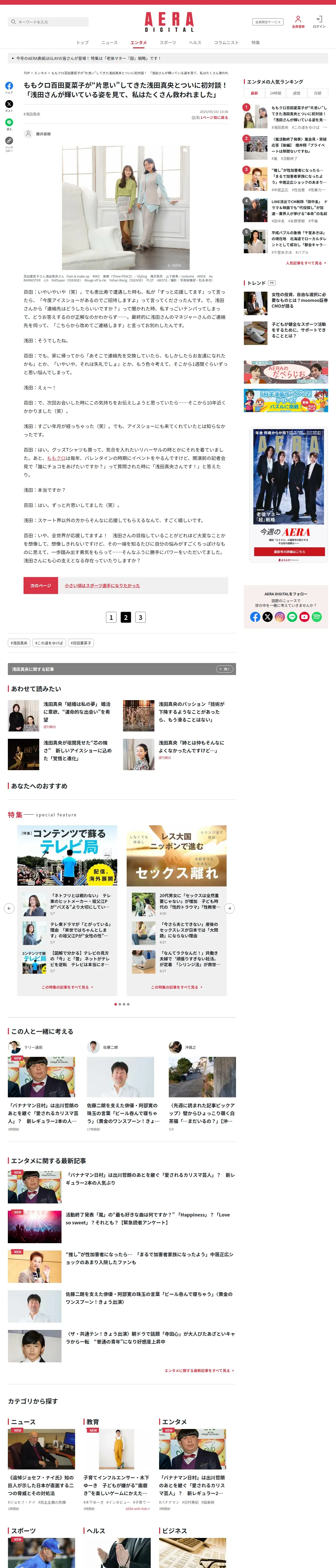336x1568 pixels.
Task: Open エンタメ navigation tab
Action: pyautogui.click(x=138, y=43)
